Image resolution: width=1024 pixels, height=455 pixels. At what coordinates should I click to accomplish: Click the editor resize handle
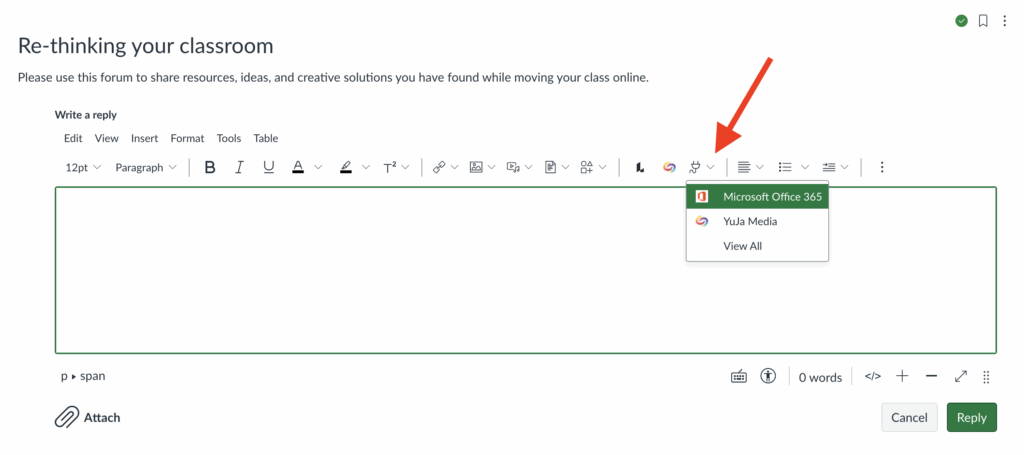[x=987, y=377]
